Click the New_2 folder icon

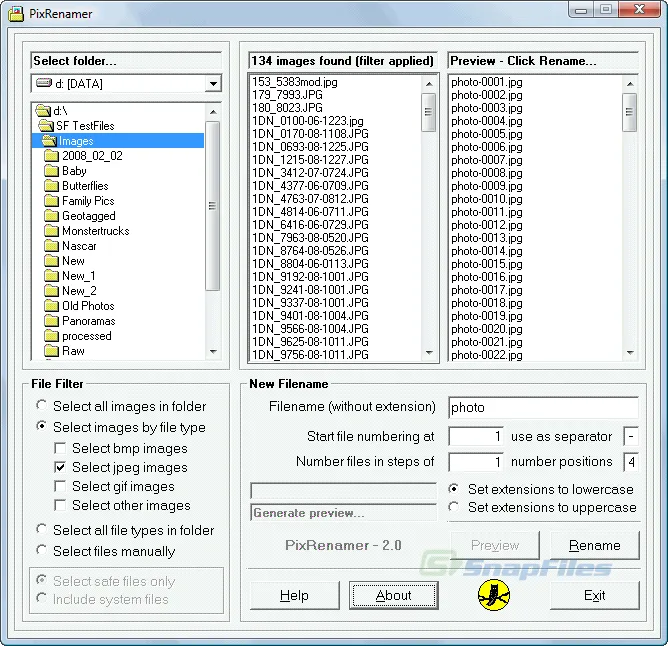click(52, 291)
